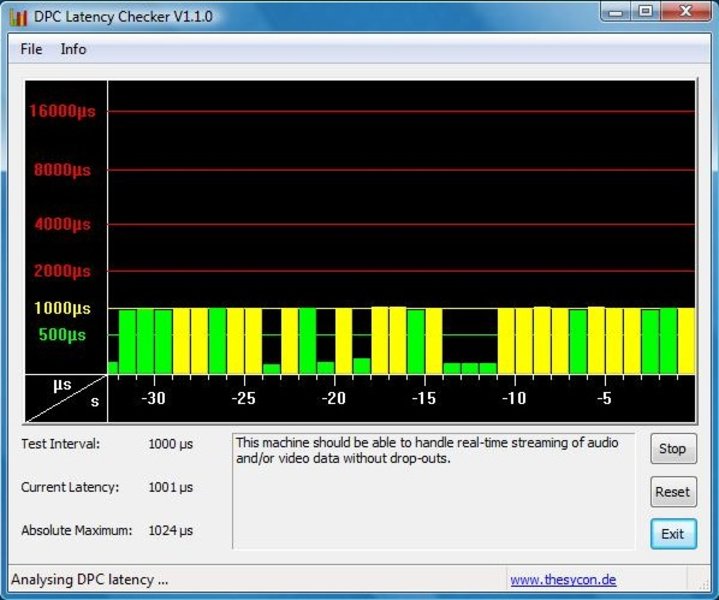Click the µs/s axis unit corner box

click(x=66, y=398)
